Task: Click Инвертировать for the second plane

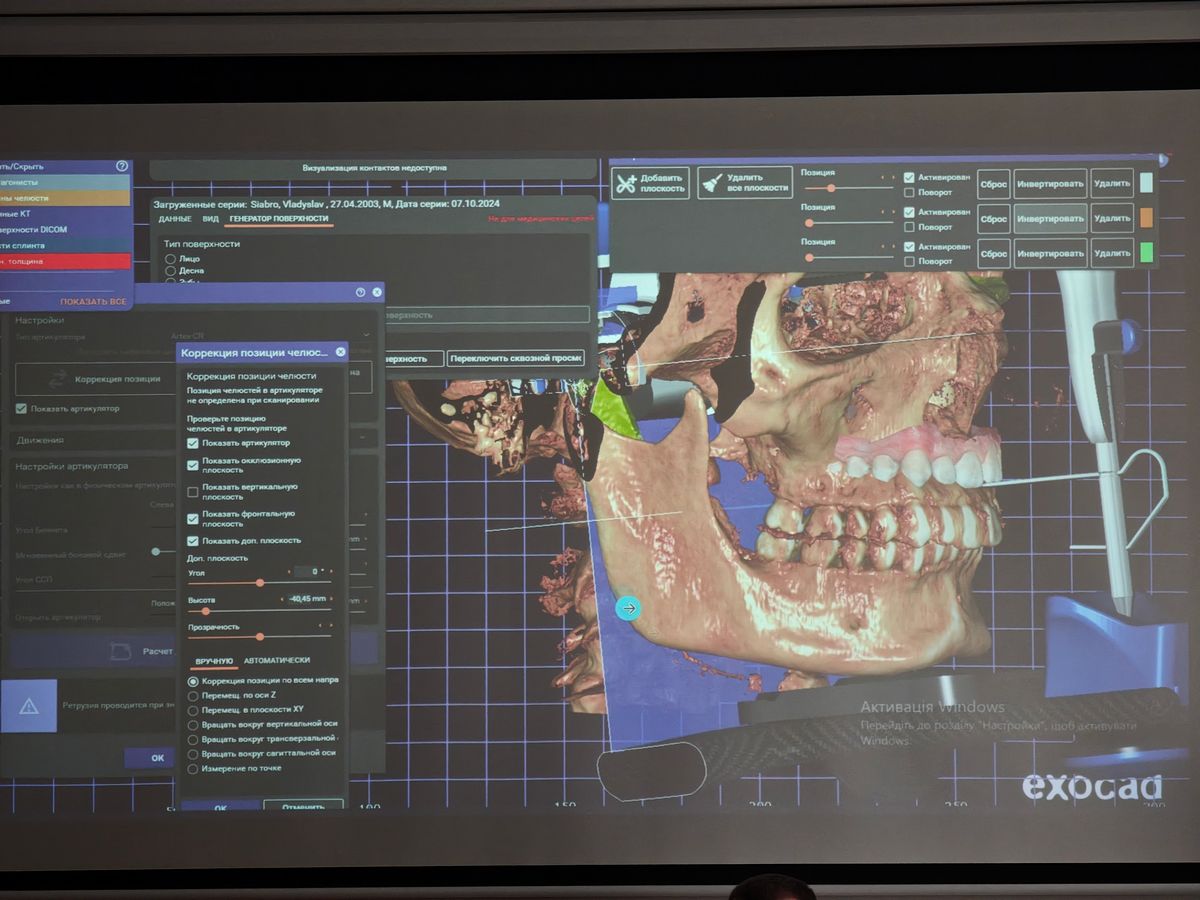Action: click(1050, 219)
